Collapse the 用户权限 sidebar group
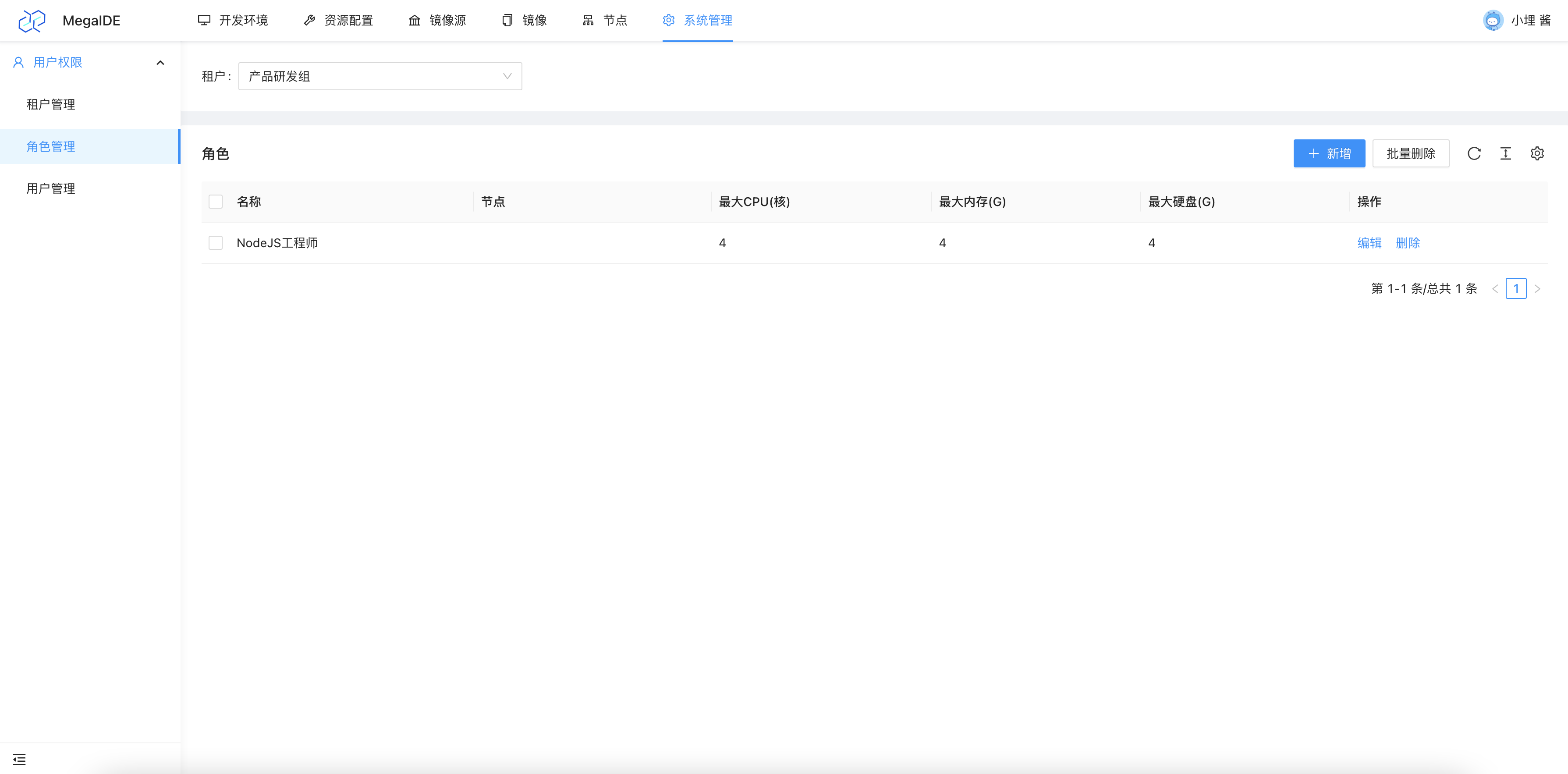The image size is (1568, 774). click(89, 62)
